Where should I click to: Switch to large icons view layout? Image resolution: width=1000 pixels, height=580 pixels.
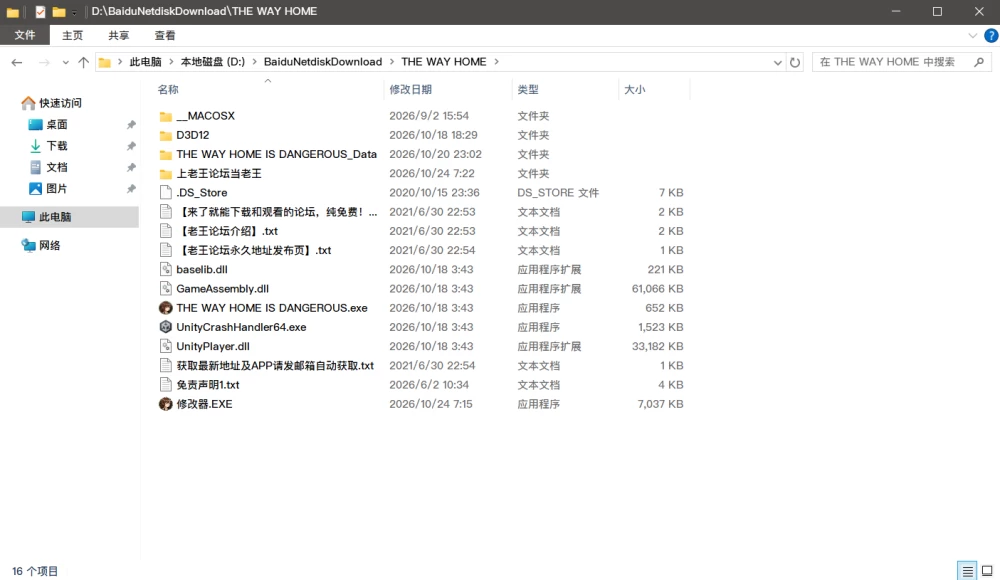987,570
